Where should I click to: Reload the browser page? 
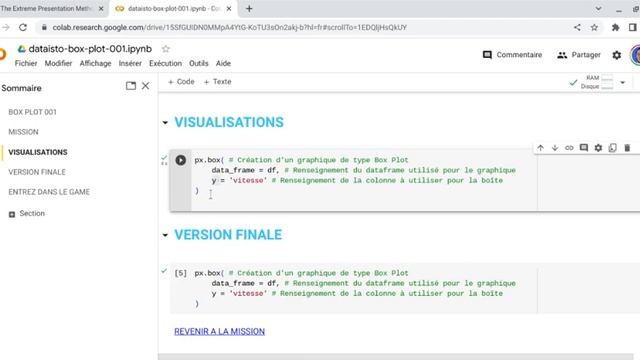pyautogui.click(x=23, y=27)
